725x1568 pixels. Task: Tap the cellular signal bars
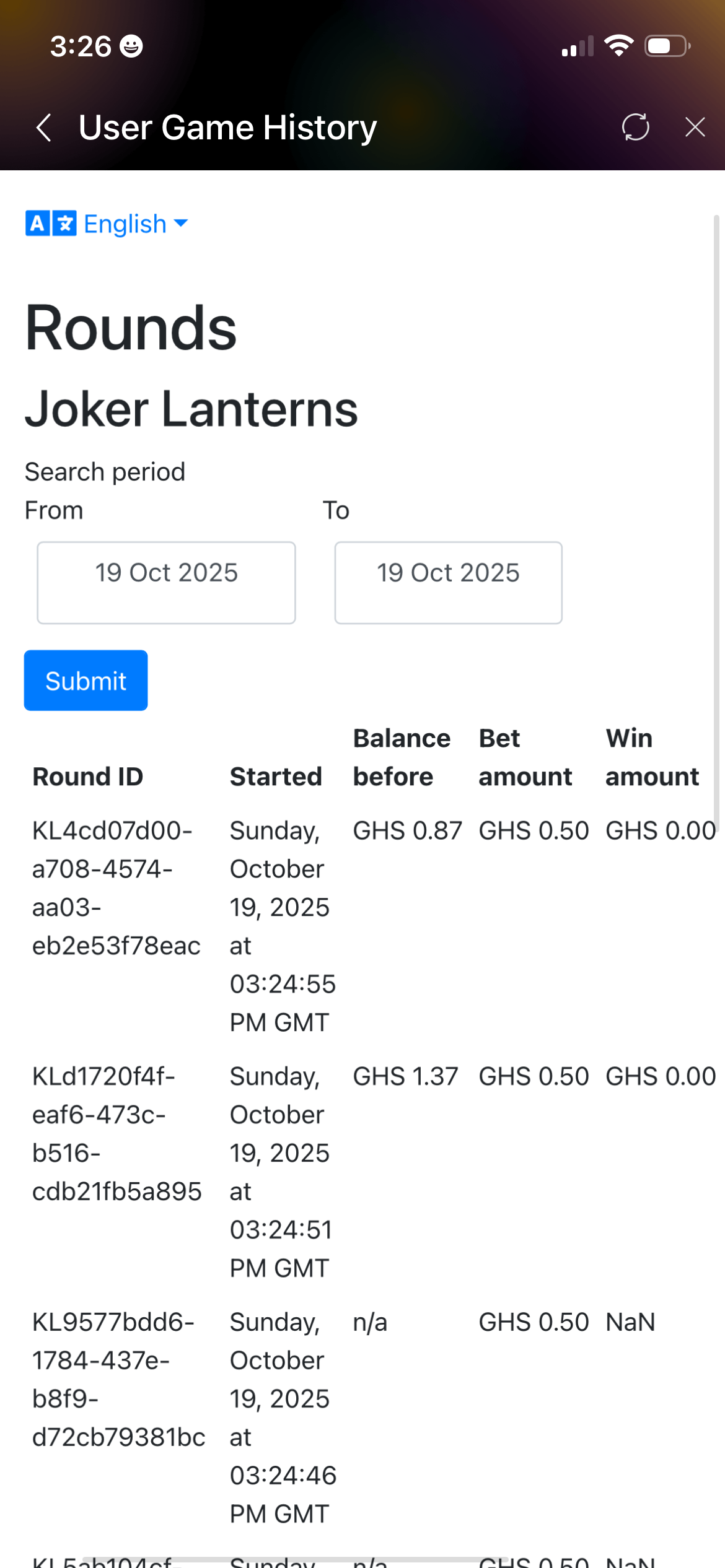coord(577,47)
